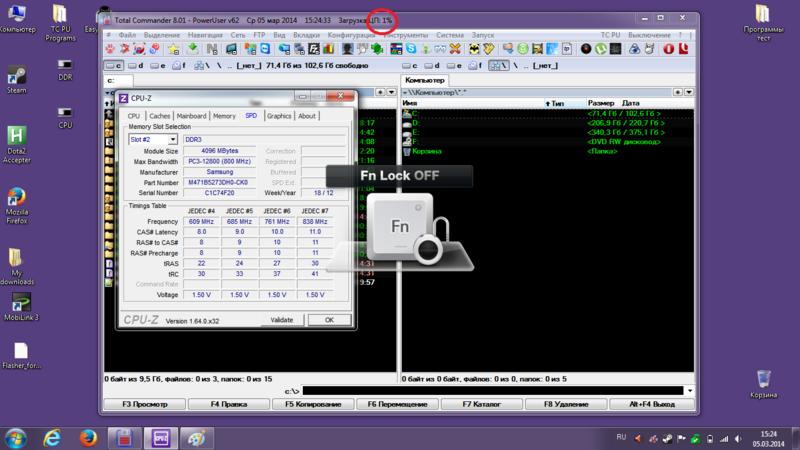This screenshot has height=450, width=800.
Task: Click the Windows Start button
Action: click(15, 438)
